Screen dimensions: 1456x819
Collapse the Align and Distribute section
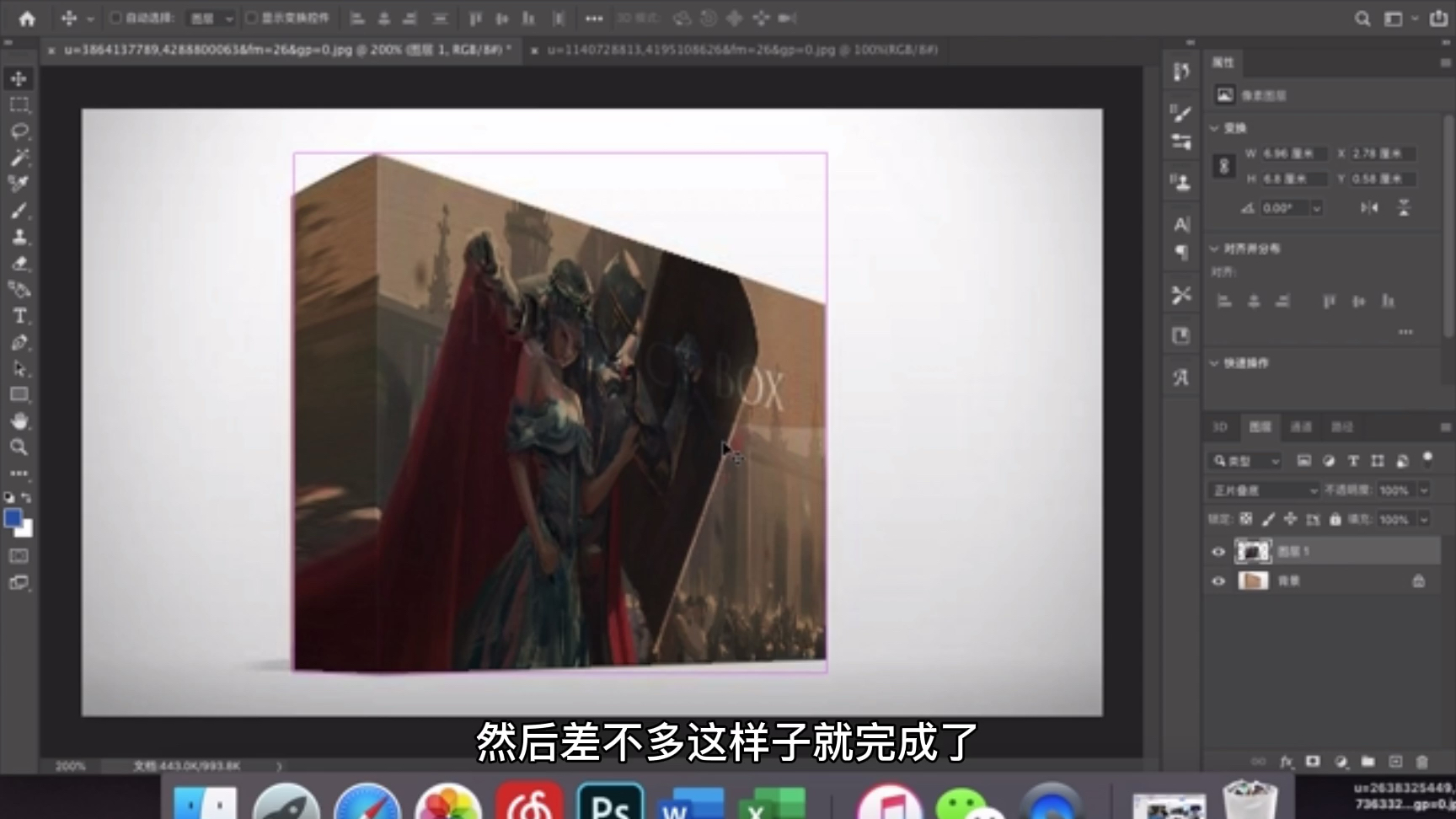[1214, 249]
